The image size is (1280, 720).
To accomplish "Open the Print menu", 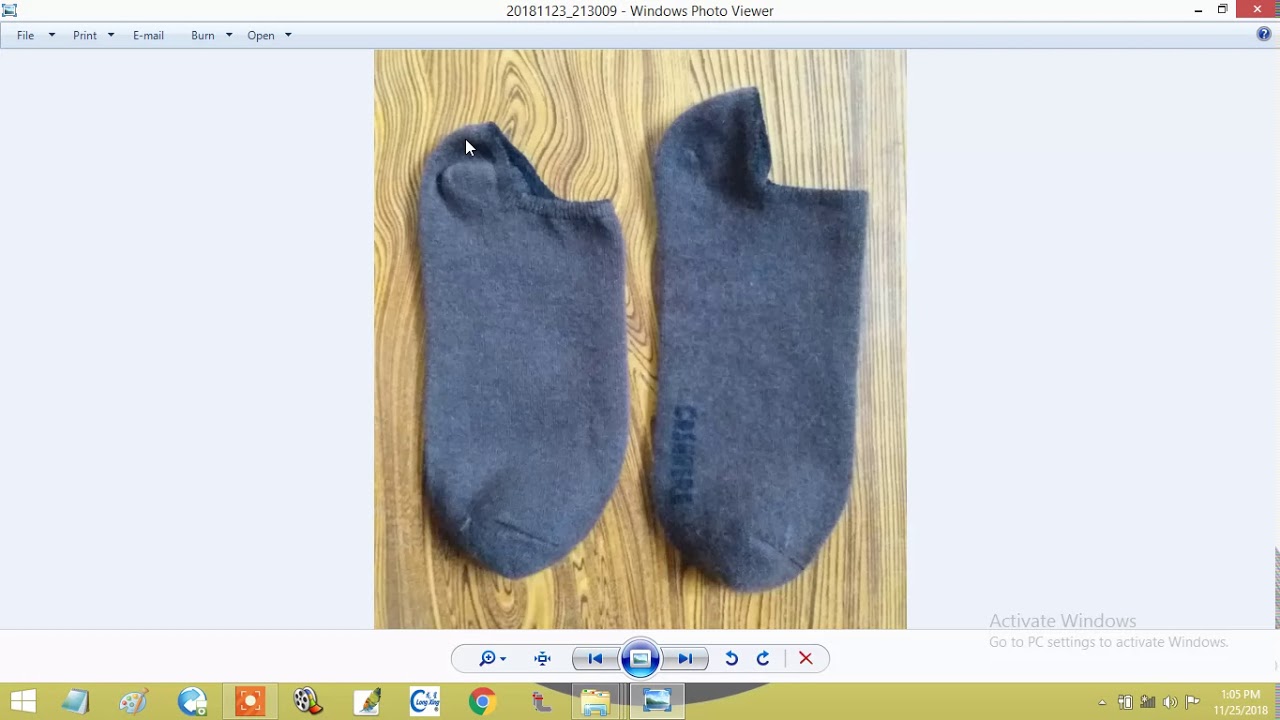I will [85, 35].
